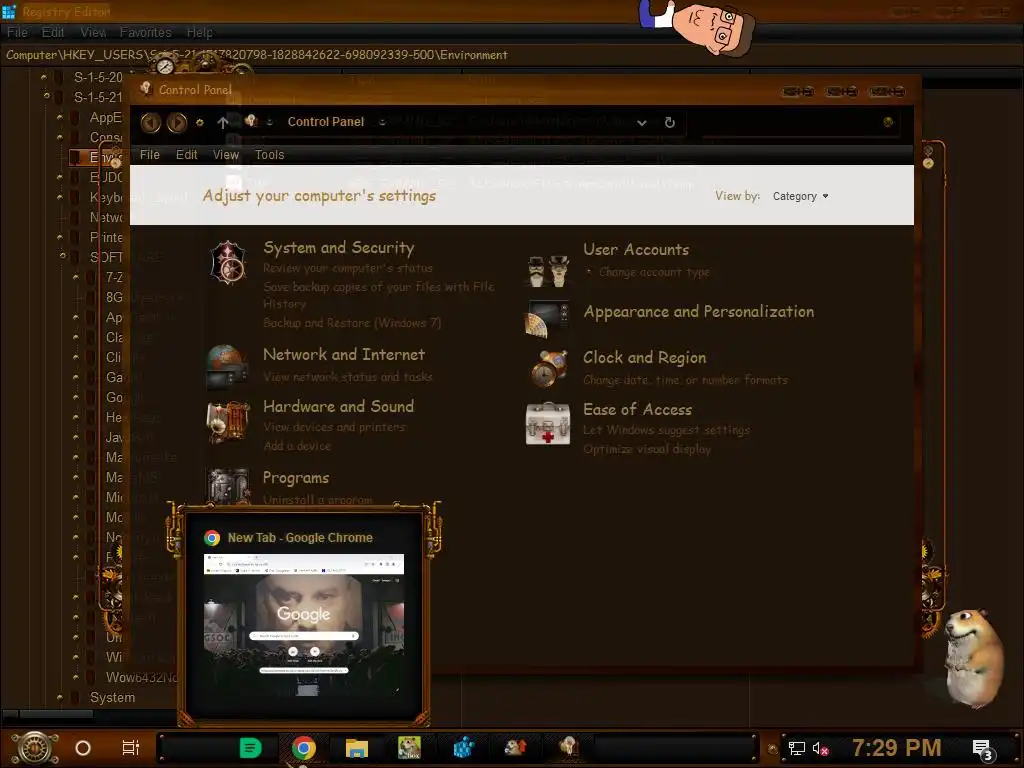Click Optimize visual display link
1024x768 pixels.
[x=647, y=449]
